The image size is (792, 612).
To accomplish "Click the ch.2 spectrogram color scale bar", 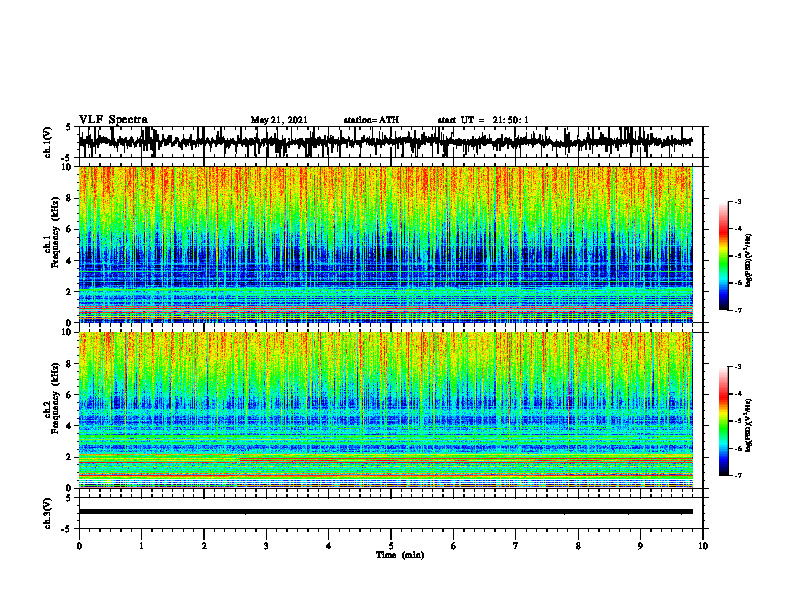I will tap(723, 421).
